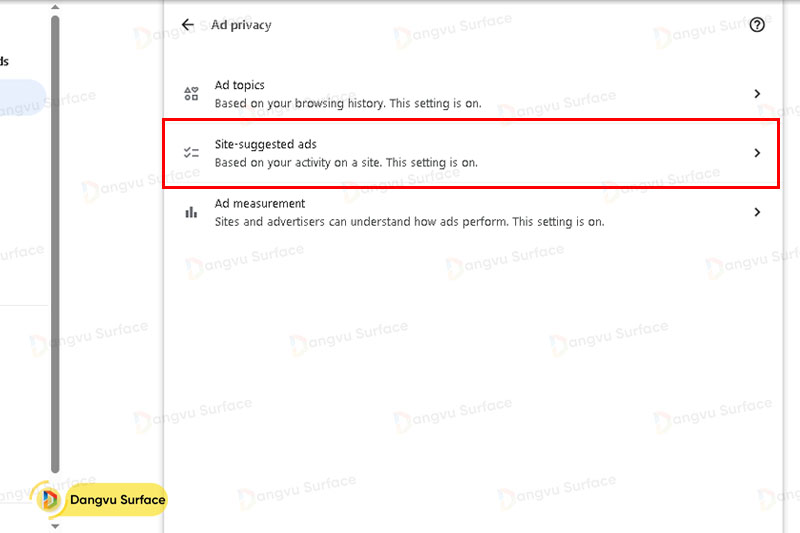Click the Dangvu Surface logo icon
800x533 pixels.
tap(50, 499)
